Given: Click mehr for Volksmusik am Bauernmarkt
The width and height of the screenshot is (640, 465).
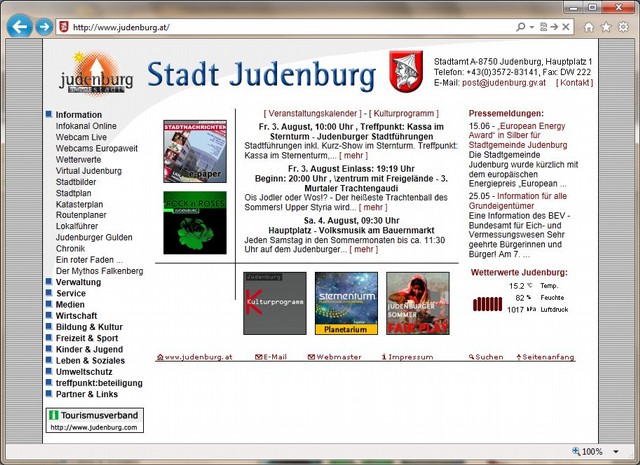Looking at the screenshot, I should click(364, 249).
